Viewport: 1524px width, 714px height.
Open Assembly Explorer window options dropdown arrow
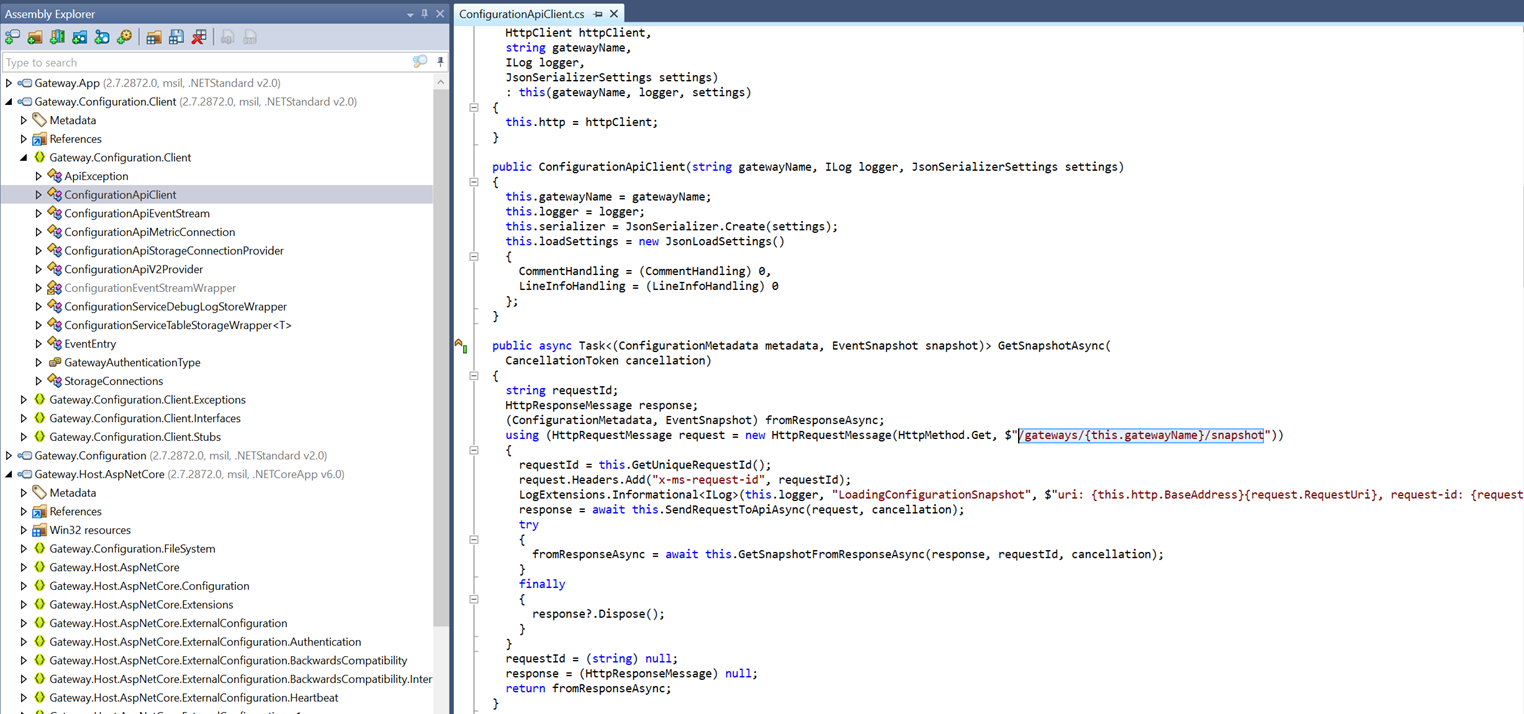(x=410, y=14)
